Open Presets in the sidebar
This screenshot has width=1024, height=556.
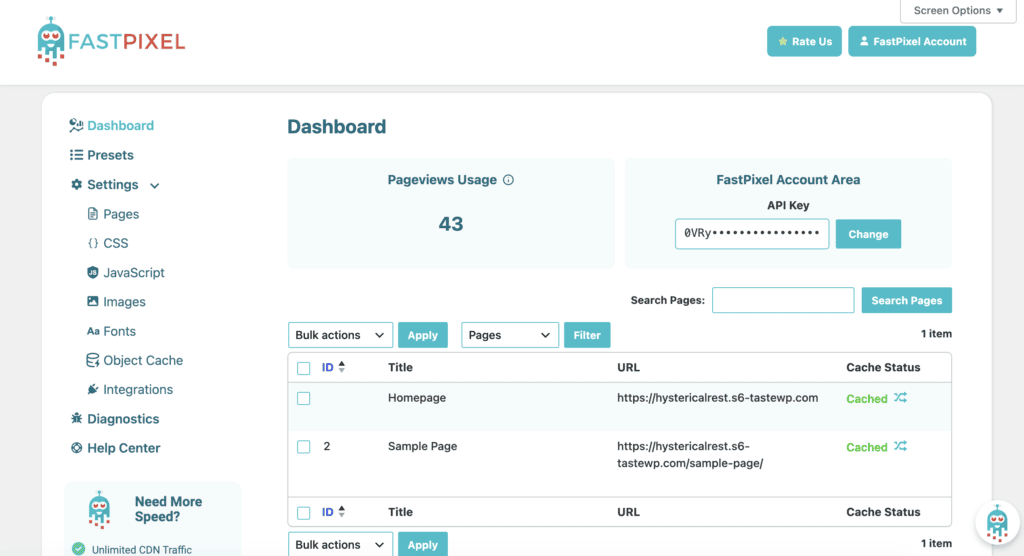[110, 155]
